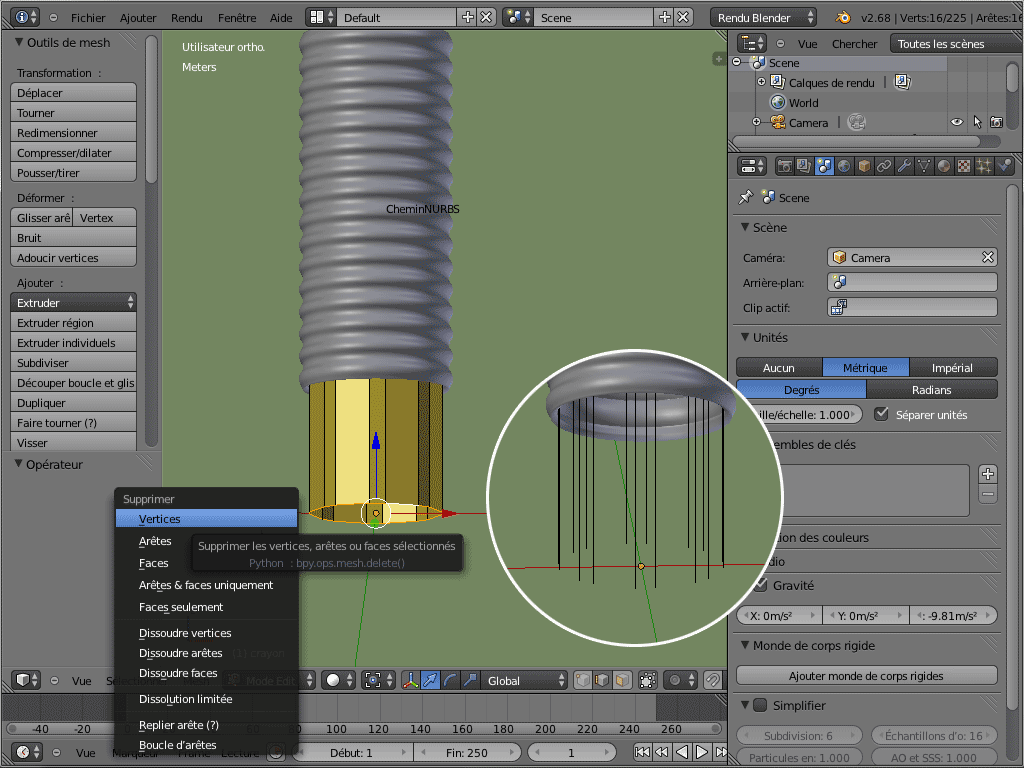Select Aucun unit system

779,368
